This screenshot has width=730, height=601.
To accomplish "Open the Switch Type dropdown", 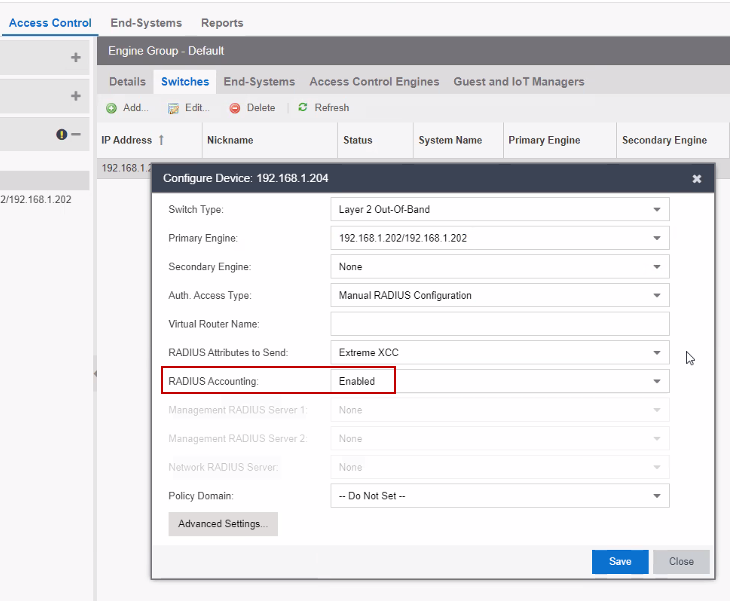I will click(x=656, y=209).
